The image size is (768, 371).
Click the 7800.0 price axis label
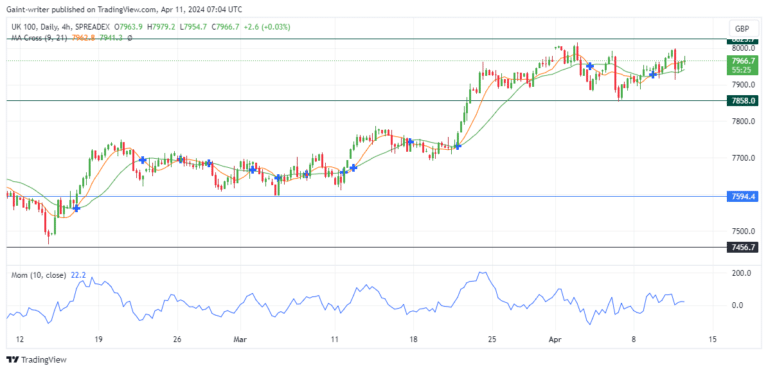[744, 122]
